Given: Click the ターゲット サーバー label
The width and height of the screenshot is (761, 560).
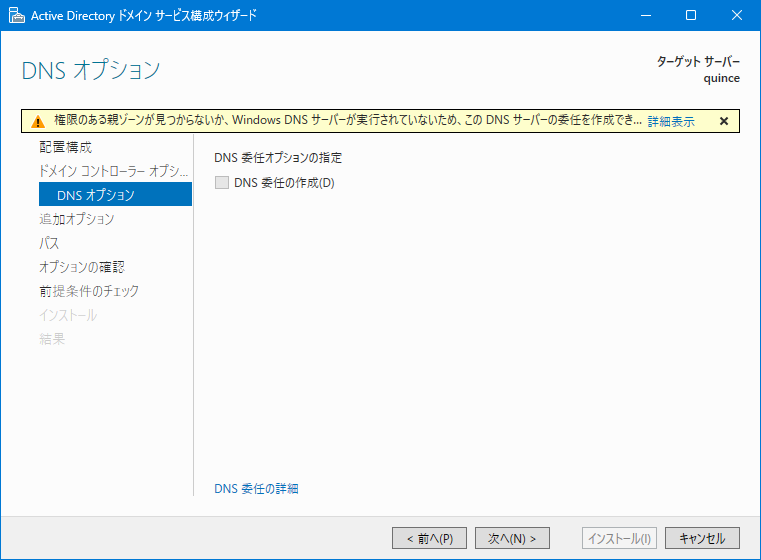Looking at the screenshot, I should coord(698,62).
